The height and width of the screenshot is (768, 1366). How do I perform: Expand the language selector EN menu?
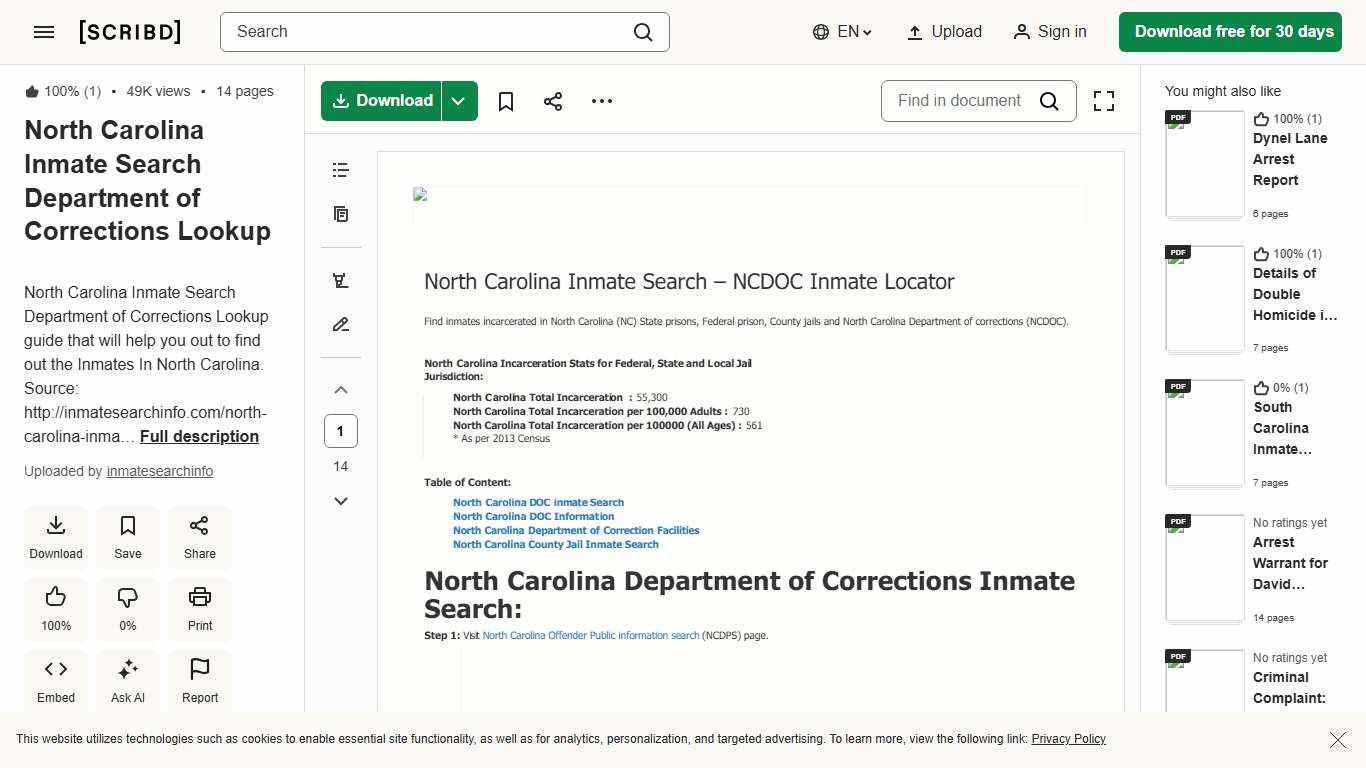[x=842, y=31]
